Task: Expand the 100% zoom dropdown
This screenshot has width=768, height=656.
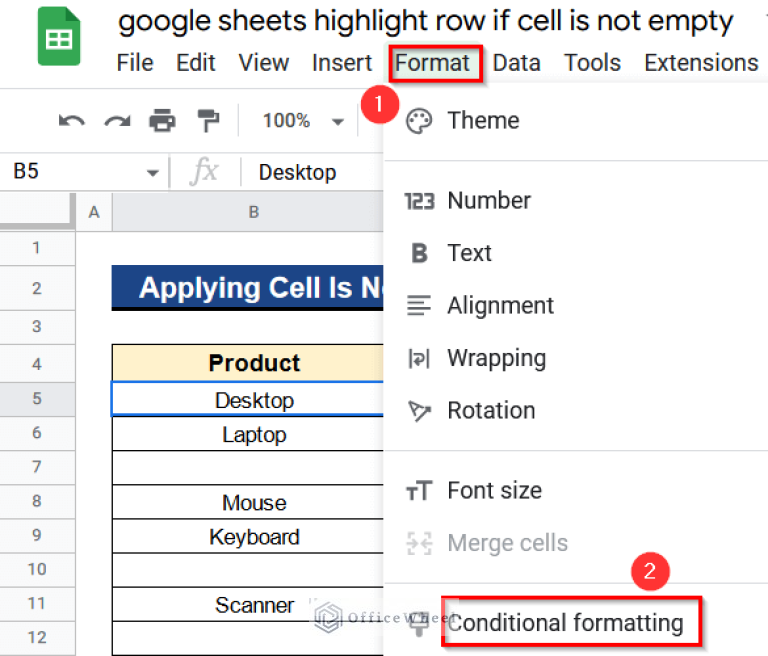Action: (337, 122)
